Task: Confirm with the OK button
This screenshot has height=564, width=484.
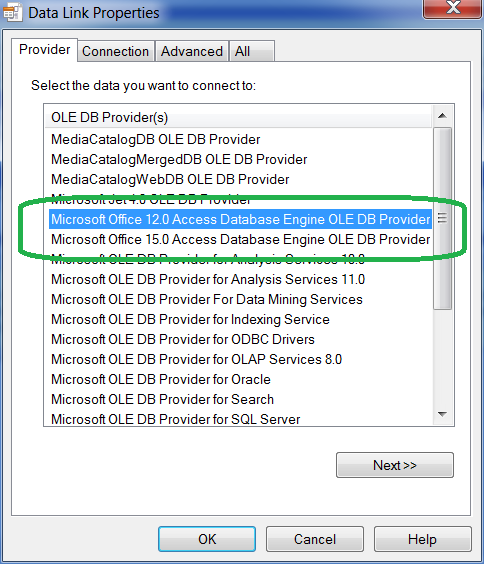Action: tap(207, 539)
